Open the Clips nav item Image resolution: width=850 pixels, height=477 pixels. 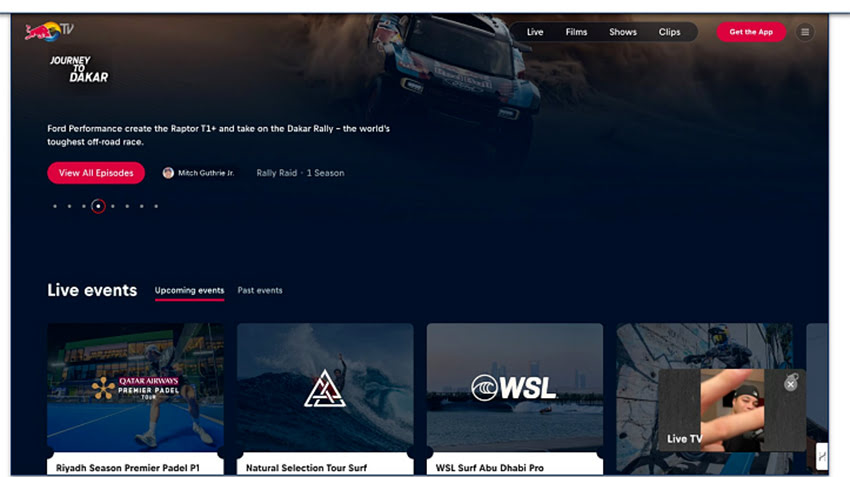[x=669, y=32]
